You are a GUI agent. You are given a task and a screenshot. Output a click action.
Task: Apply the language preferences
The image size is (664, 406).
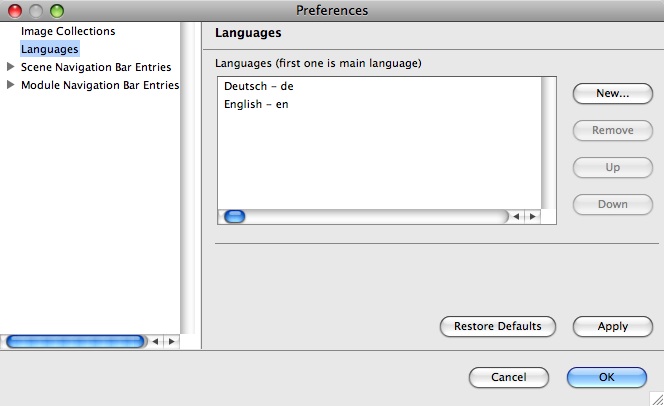pyautogui.click(x=613, y=326)
